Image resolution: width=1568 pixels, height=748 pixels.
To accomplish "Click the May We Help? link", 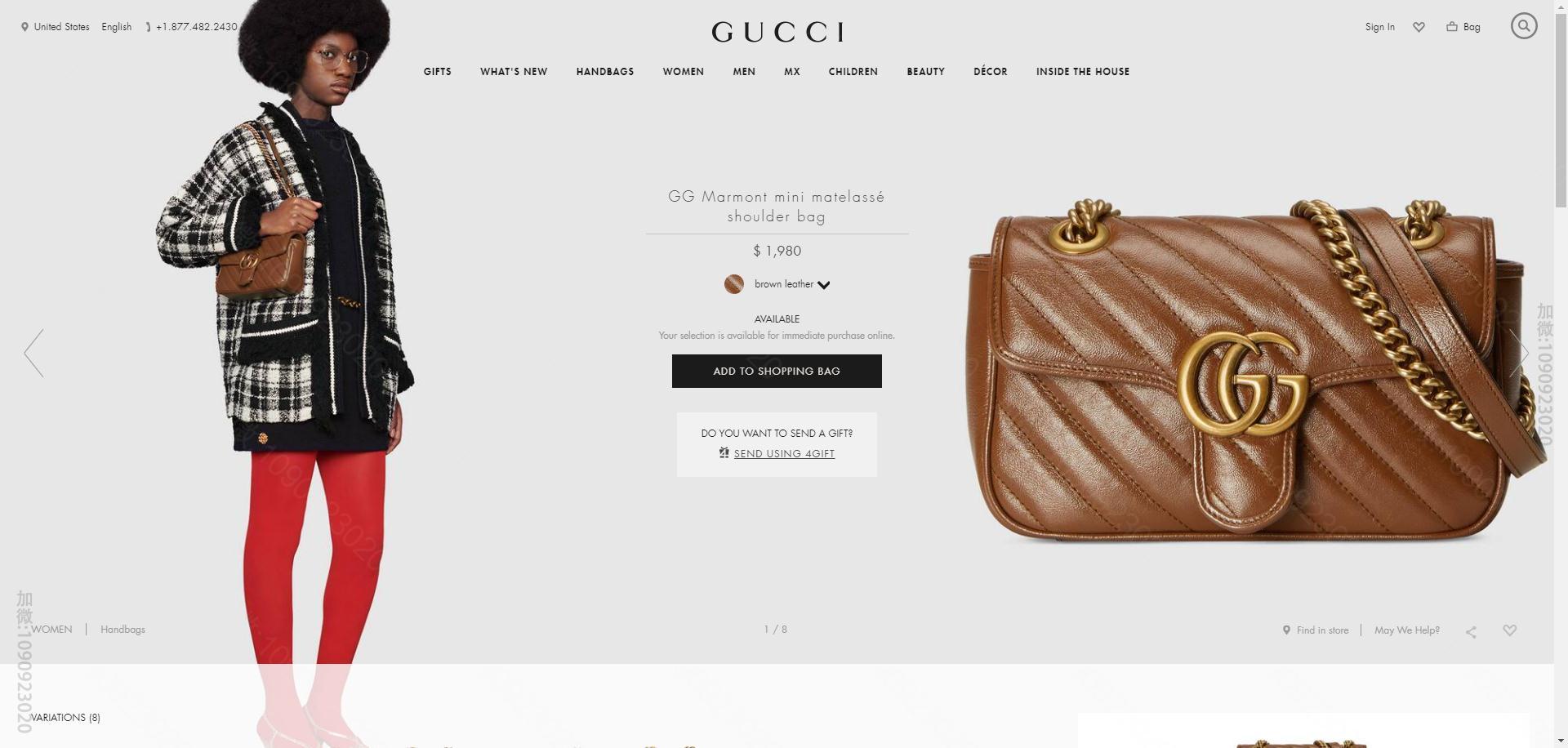I will [1407, 630].
